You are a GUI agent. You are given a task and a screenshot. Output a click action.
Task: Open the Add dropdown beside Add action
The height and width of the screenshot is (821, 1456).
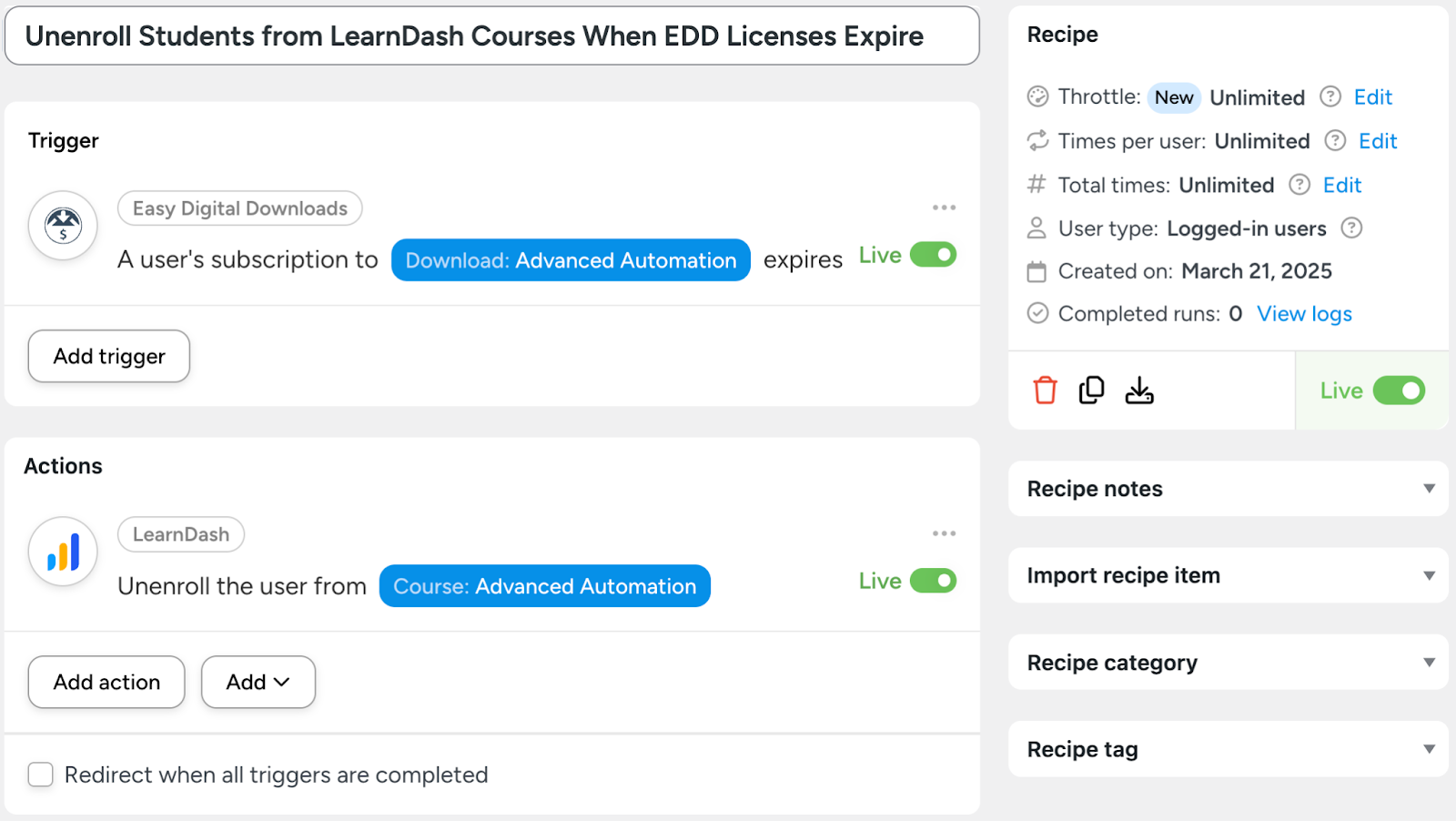point(258,682)
